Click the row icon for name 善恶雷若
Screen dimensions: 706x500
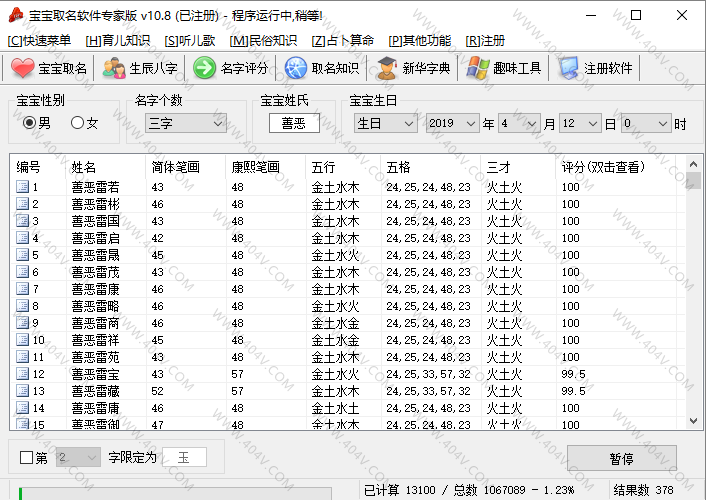(x=22, y=187)
